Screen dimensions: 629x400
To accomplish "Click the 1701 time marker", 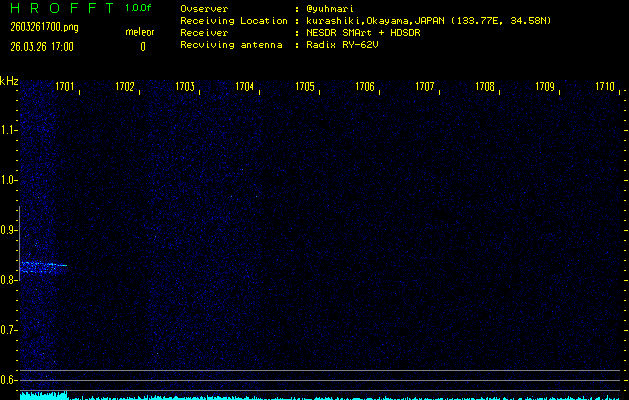I will pyautogui.click(x=65, y=86).
